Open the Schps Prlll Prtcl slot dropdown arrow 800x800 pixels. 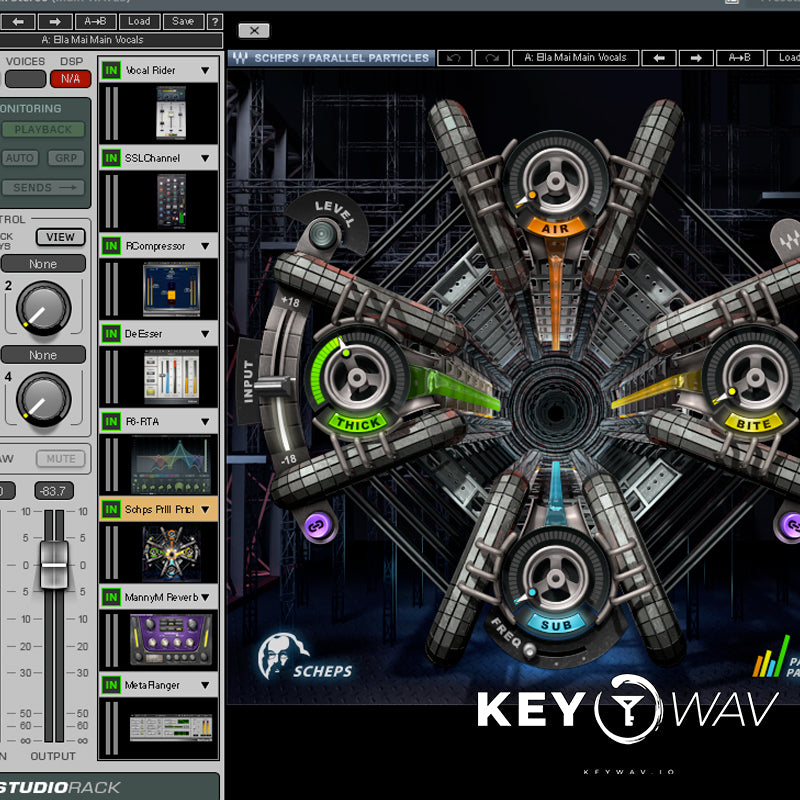point(205,509)
